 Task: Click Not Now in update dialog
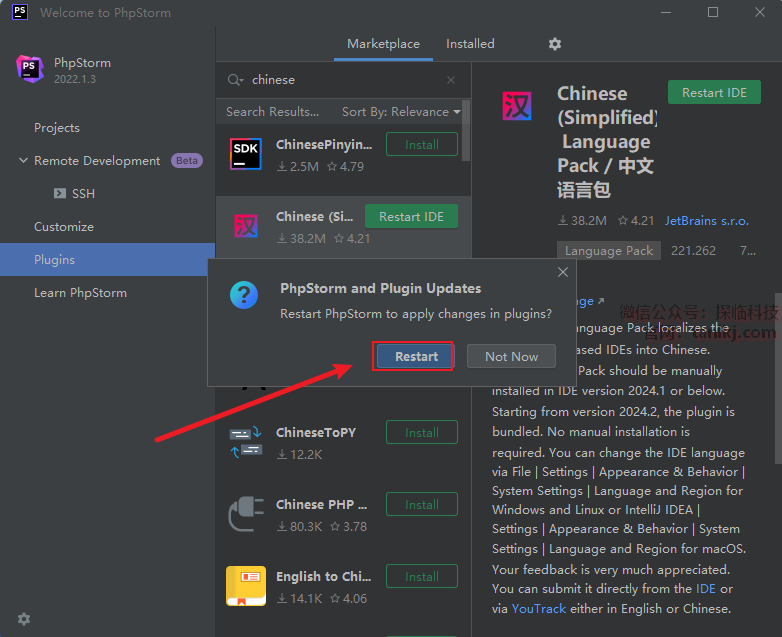(511, 357)
